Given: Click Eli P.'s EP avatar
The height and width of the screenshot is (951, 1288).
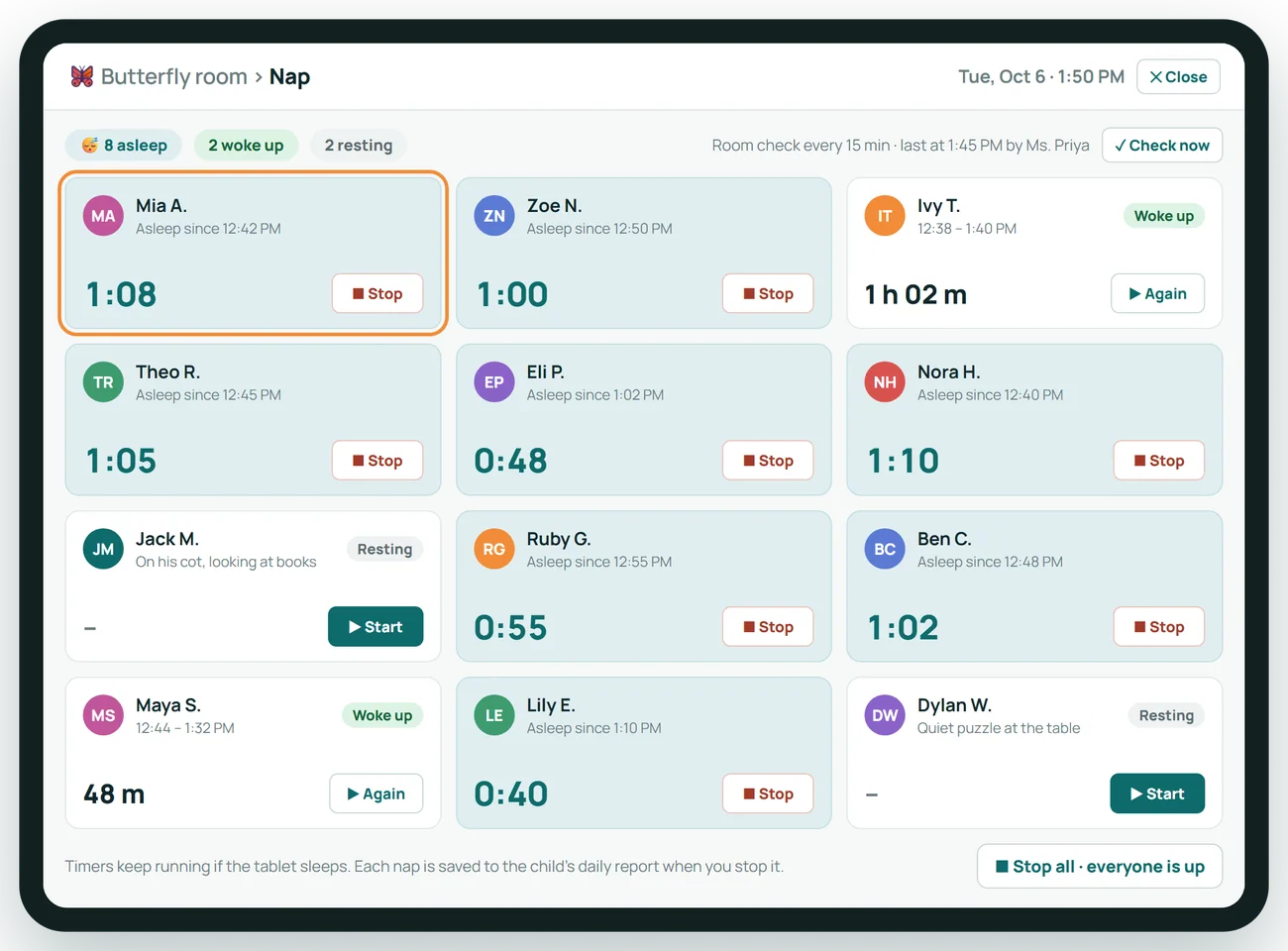Looking at the screenshot, I should [x=494, y=382].
